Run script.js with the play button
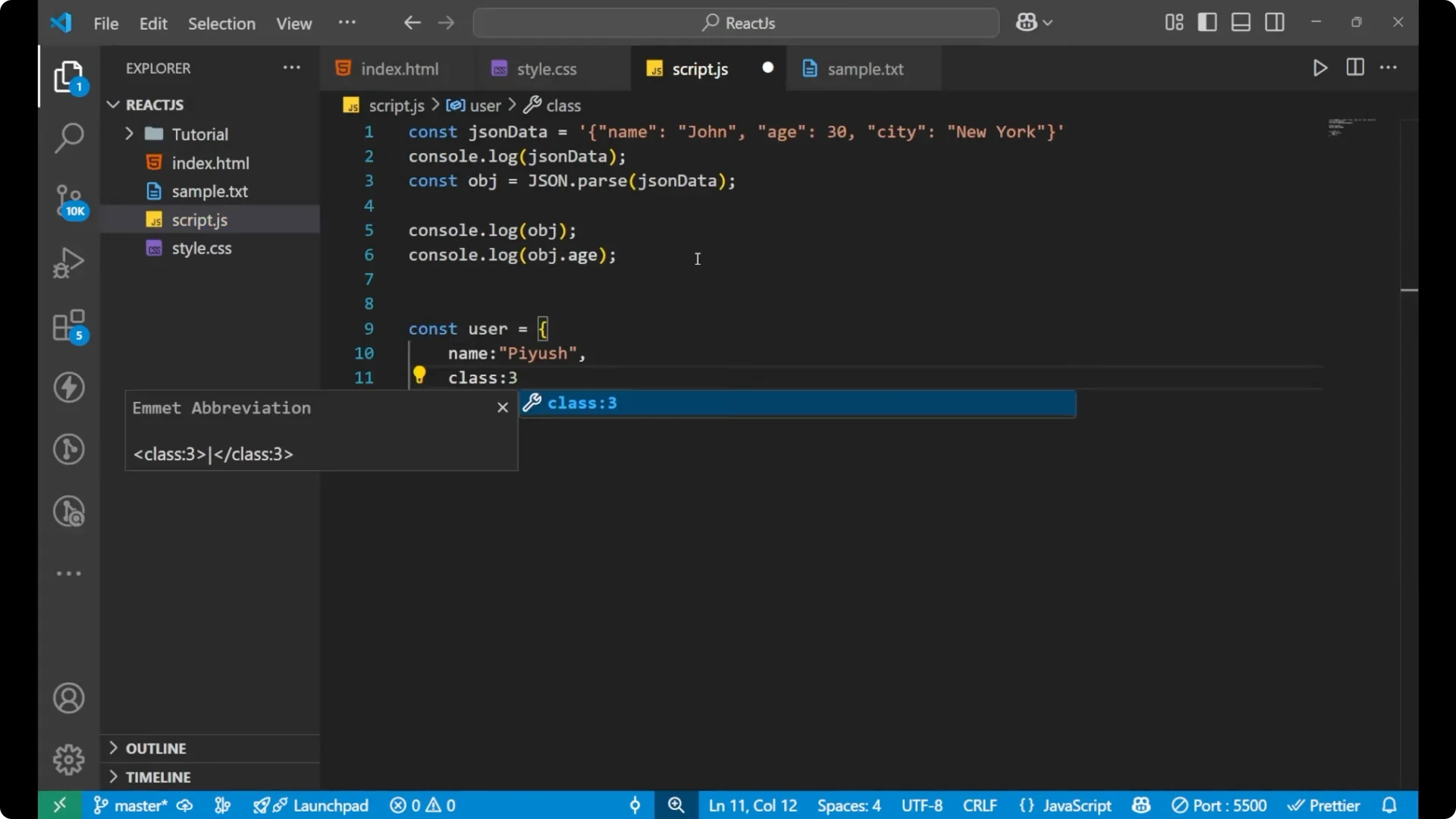Screen dimensions: 1456x819 click(1319, 67)
